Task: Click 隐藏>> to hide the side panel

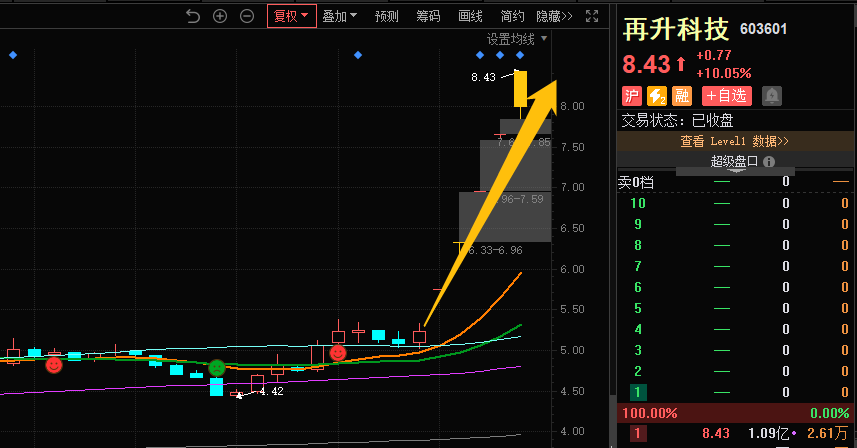Action: click(554, 16)
